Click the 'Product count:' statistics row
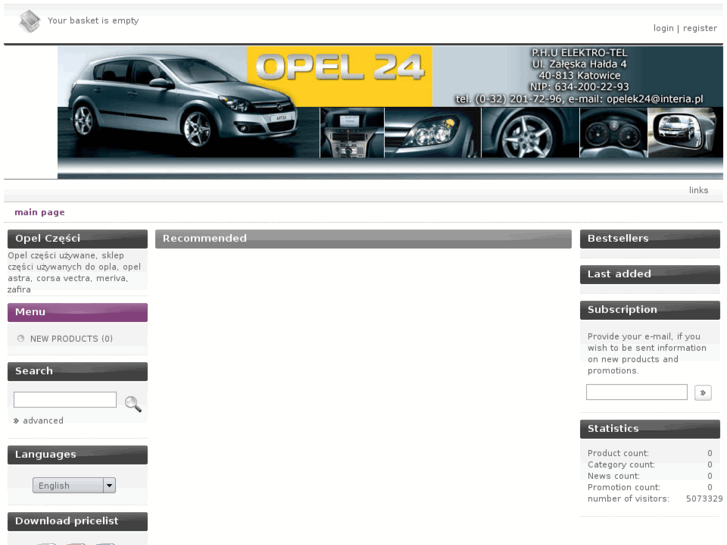The height and width of the screenshot is (545, 727). pos(650,453)
